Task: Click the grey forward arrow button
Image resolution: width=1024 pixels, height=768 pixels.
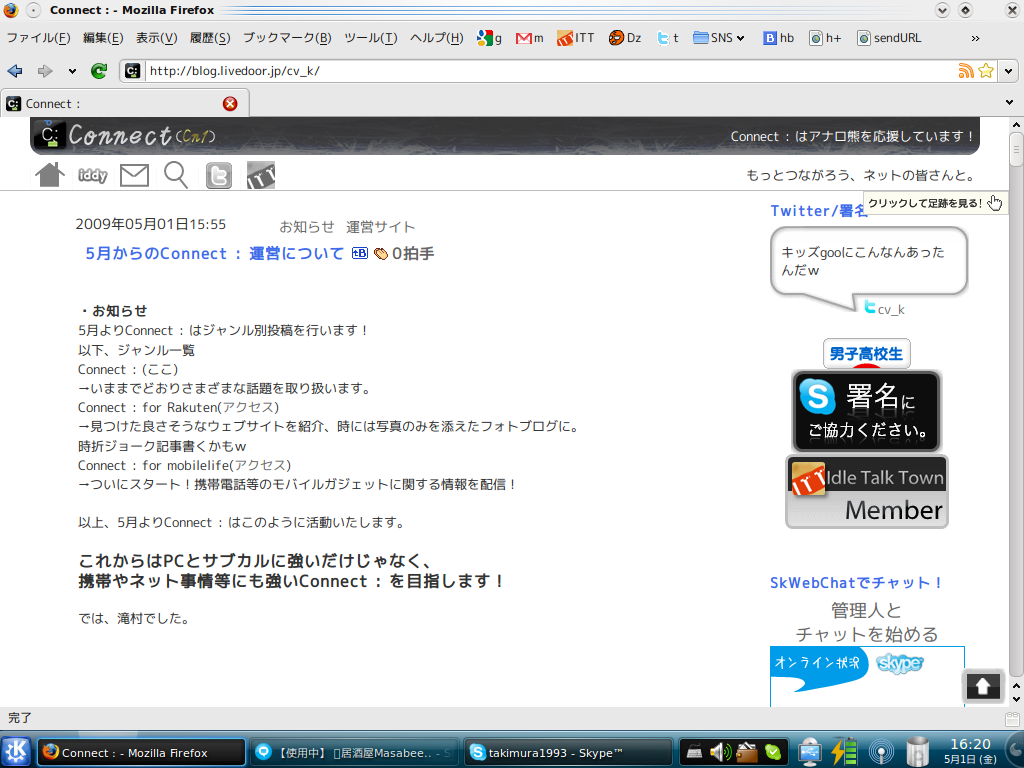Action: click(44, 71)
